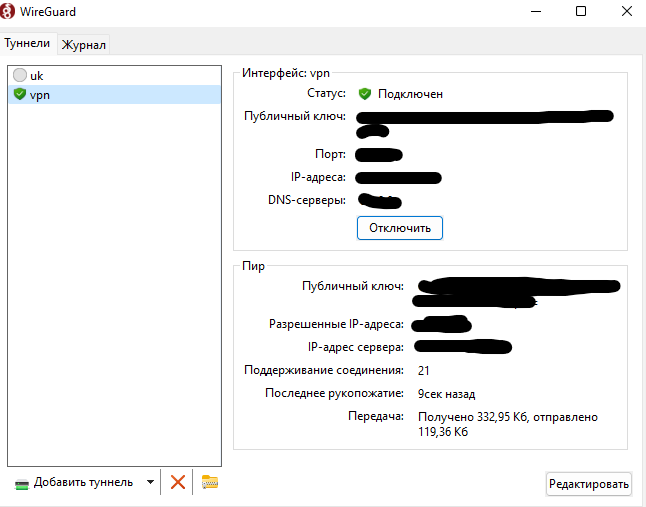646x507 pixels.
Task: Click the Поддерживание соединения: label
Action: (324, 370)
